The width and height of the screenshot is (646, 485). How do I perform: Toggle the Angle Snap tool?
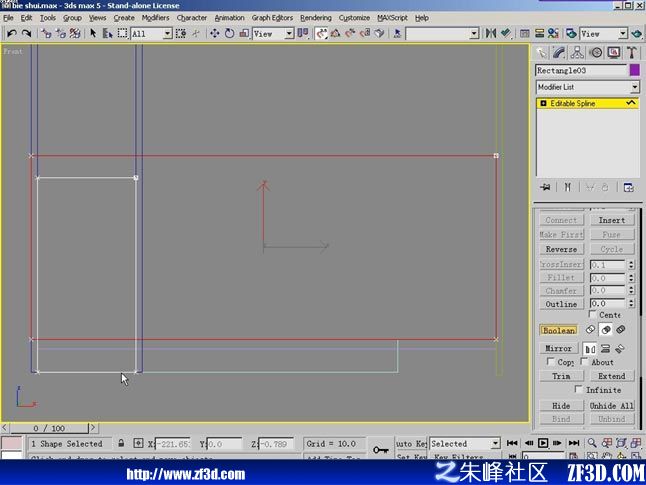pos(335,33)
